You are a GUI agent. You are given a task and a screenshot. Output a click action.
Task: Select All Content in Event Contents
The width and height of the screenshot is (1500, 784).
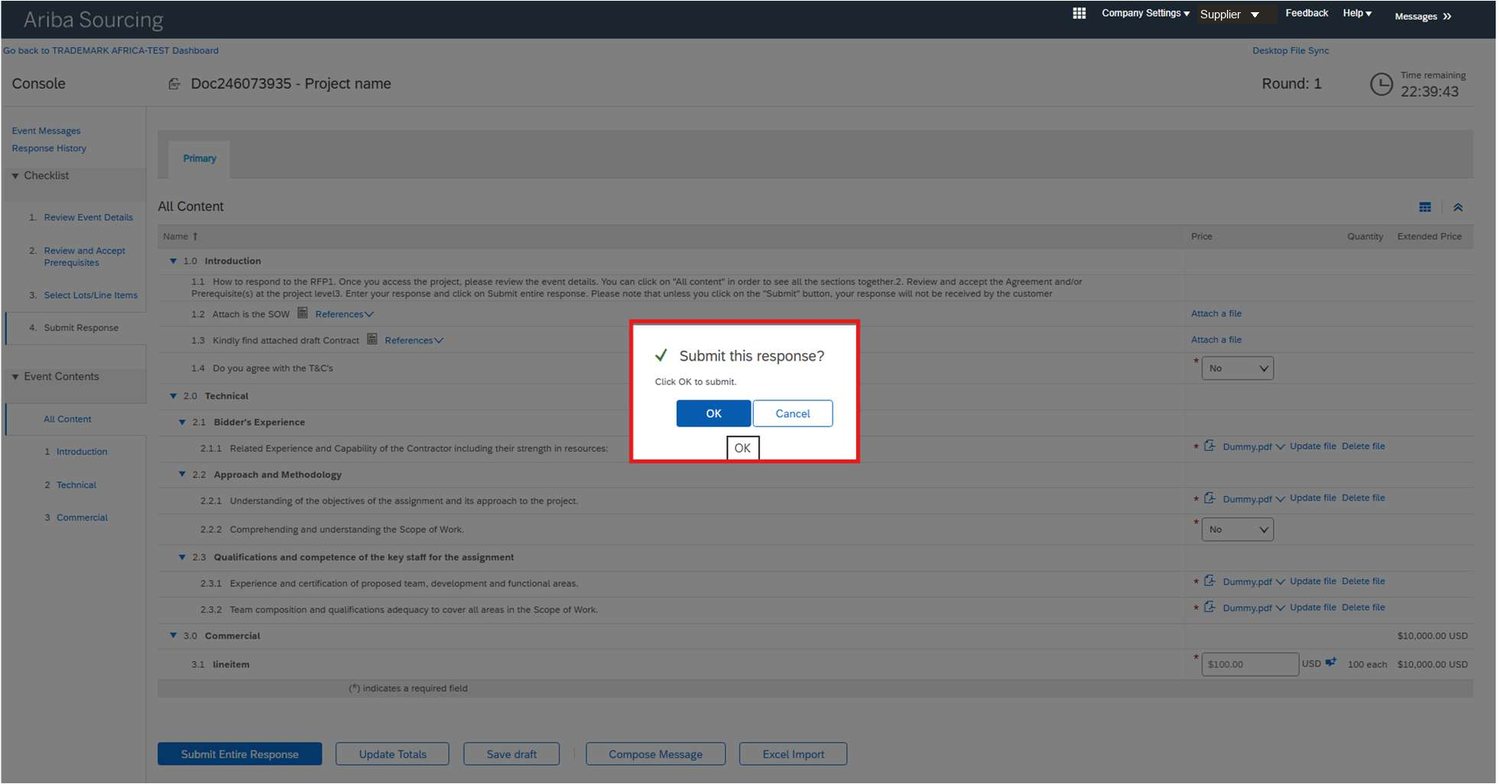67,419
